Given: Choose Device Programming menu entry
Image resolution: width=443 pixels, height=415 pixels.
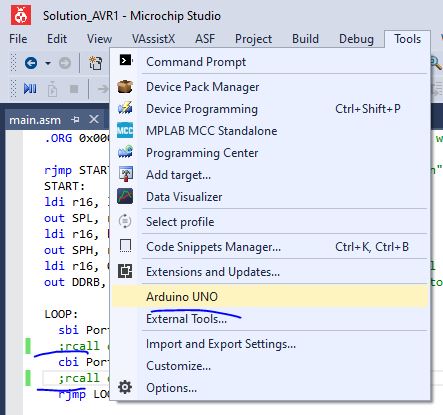Looking at the screenshot, I should point(270,109).
